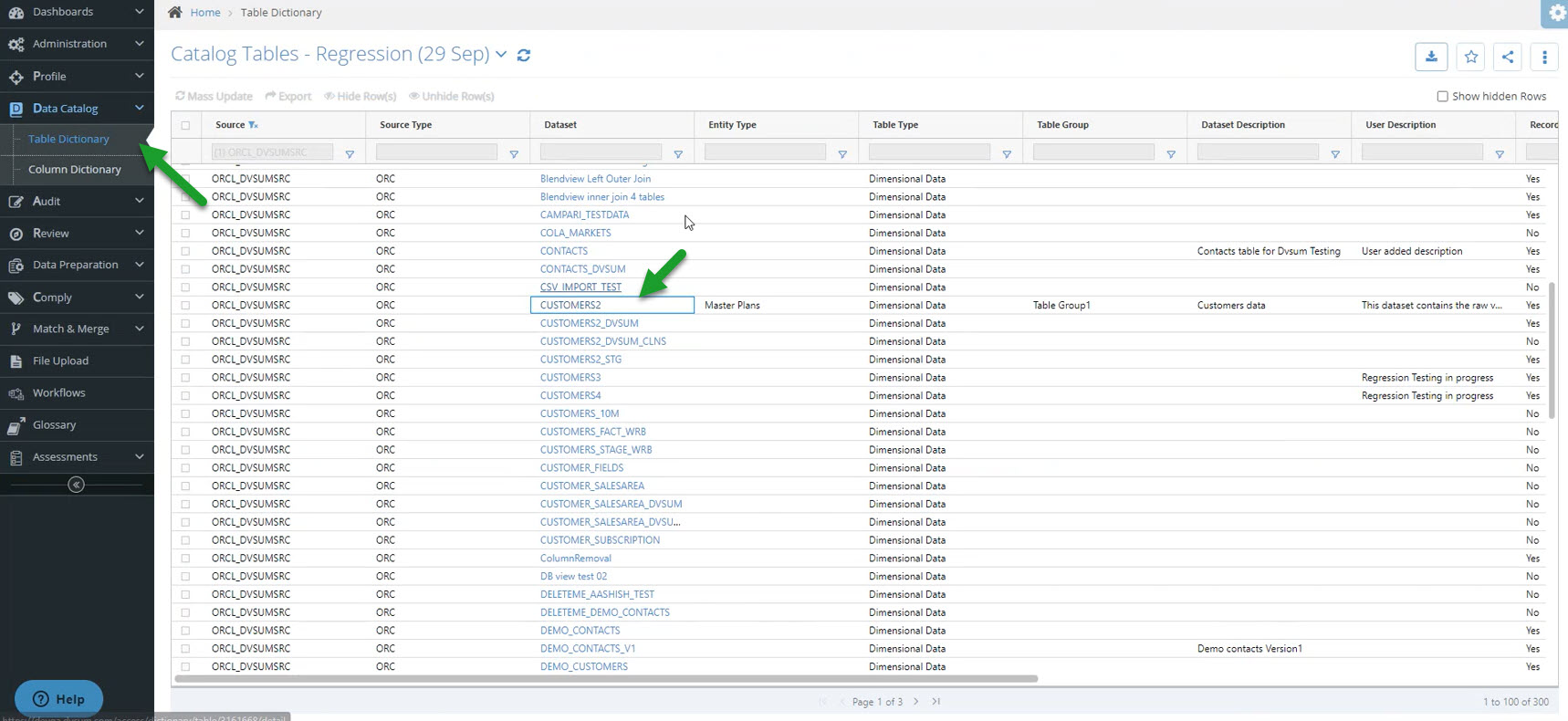
Task: Open the CUSTOMERS2_DVSUM dataset link
Action: pyautogui.click(x=589, y=323)
